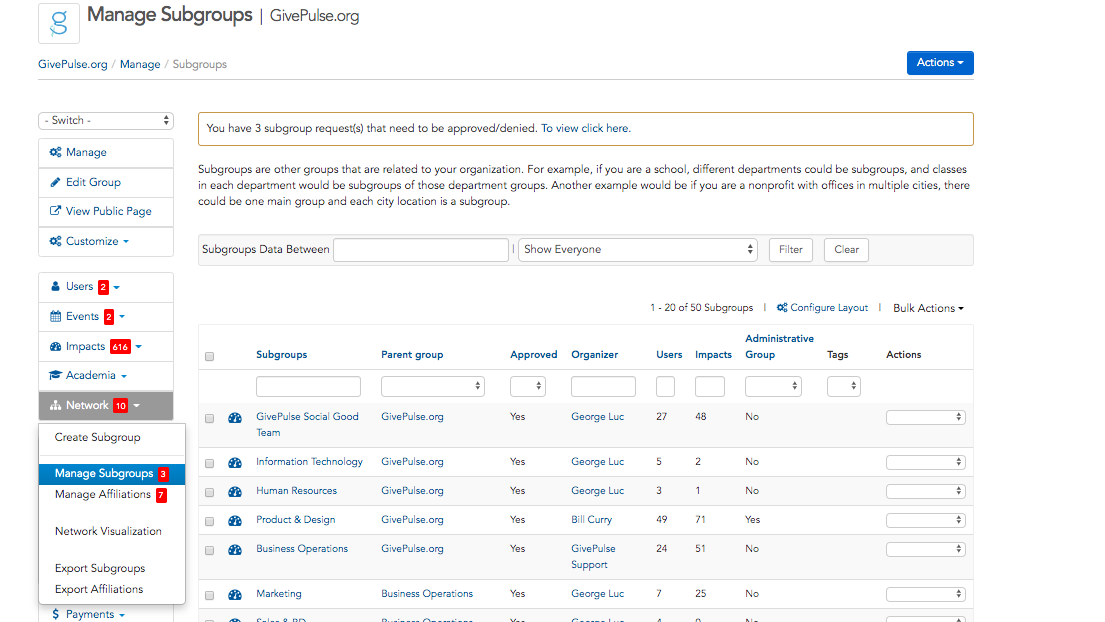This screenshot has width=1105, height=622.
Task: Follow the 'To view click here' link
Action: [586, 128]
